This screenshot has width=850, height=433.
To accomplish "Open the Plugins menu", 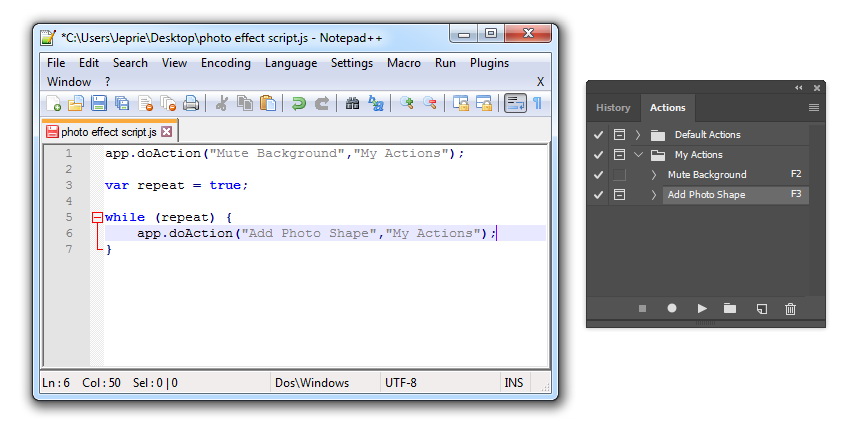I will click(x=490, y=63).
